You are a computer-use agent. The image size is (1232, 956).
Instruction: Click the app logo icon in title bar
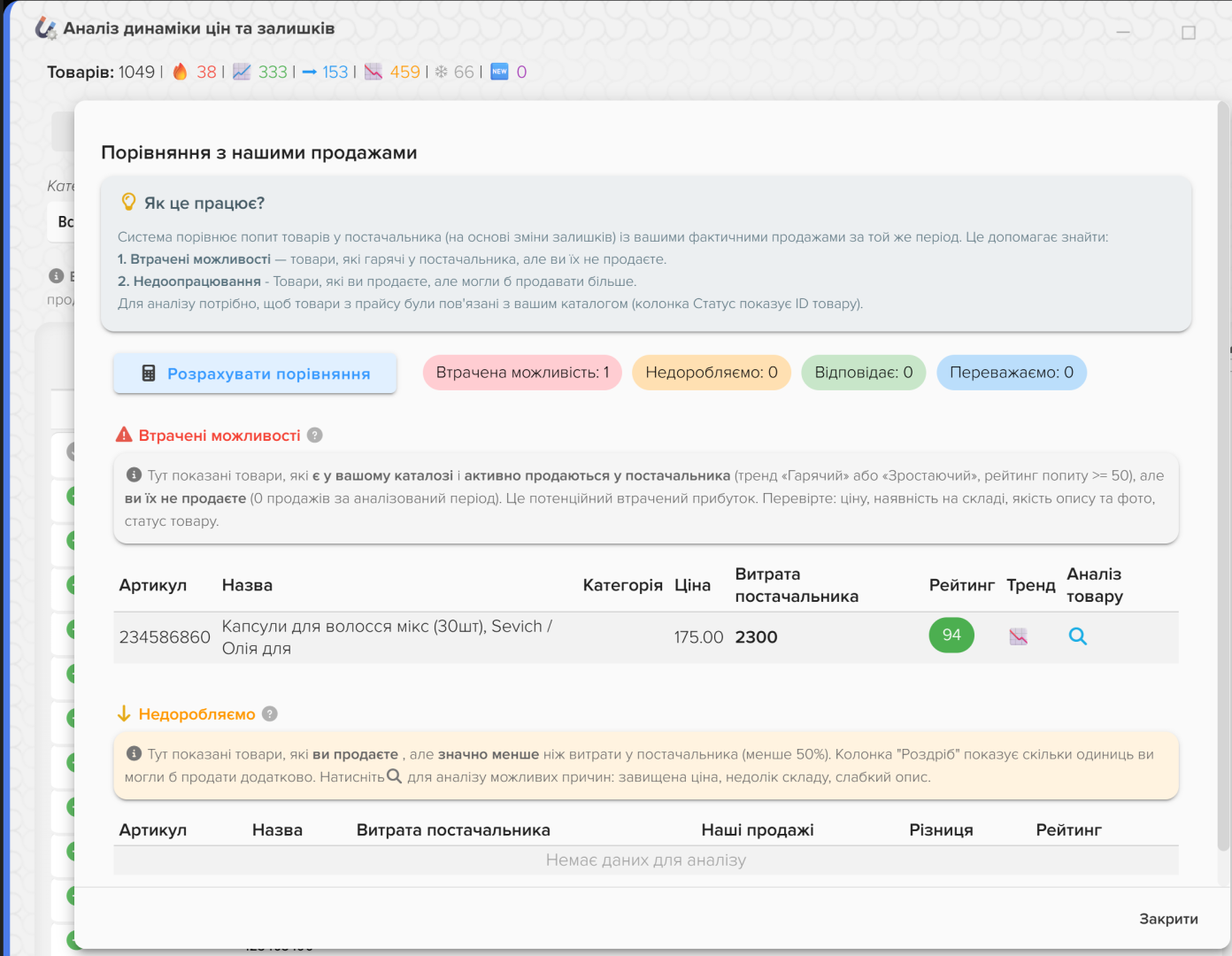pyautogui.click(x=46, y=28)
